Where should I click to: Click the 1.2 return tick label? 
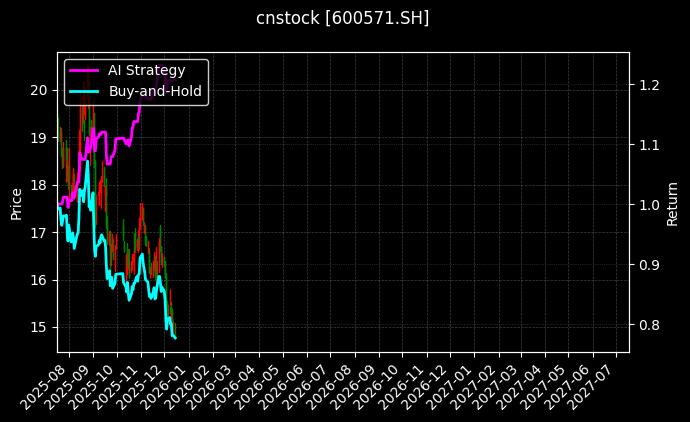click(650, 85)
